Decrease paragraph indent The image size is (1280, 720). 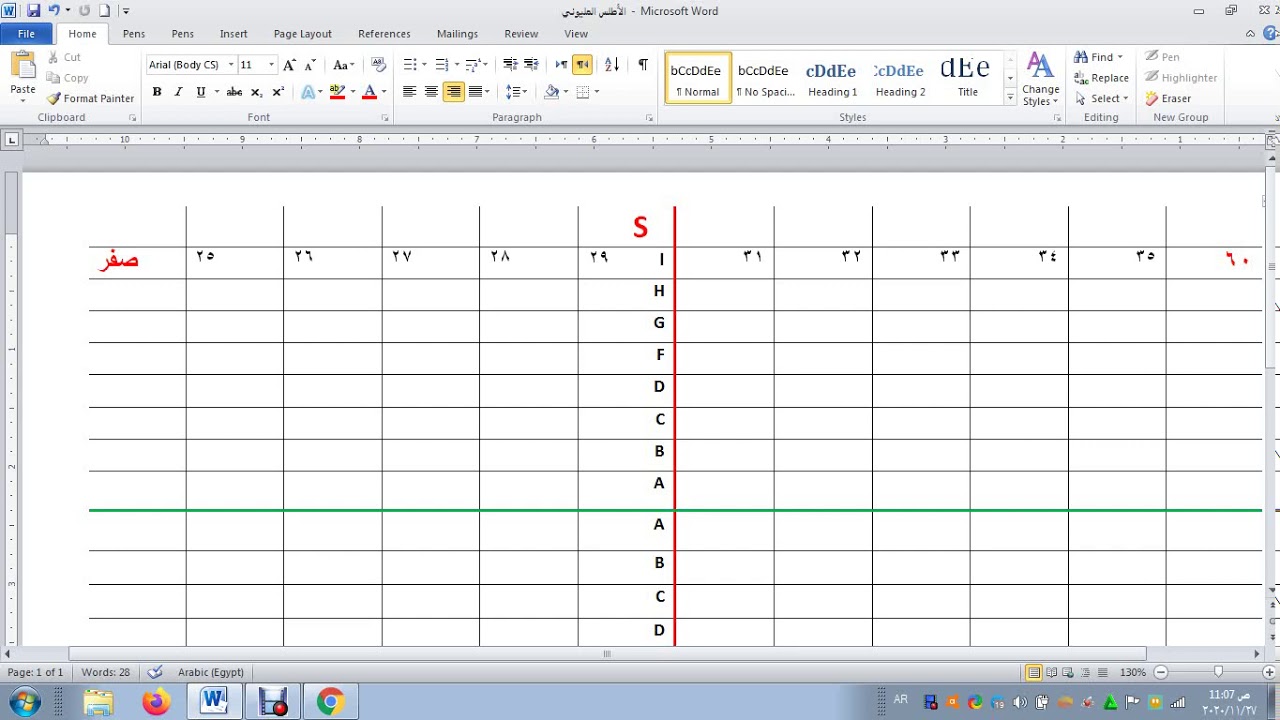tap(510, 65)
